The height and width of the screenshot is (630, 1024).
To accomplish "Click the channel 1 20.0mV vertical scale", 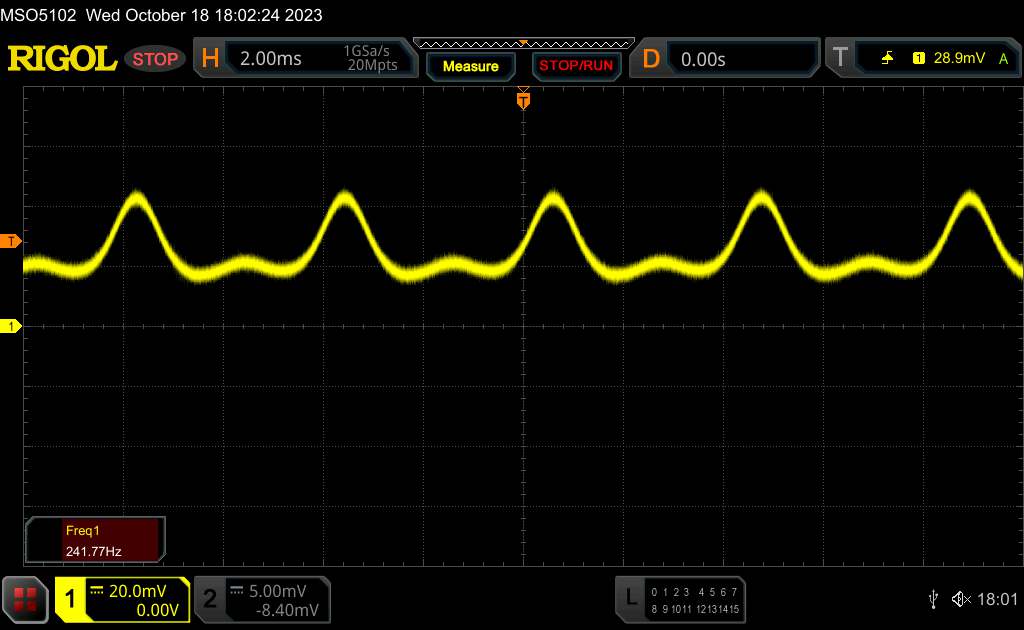I will pos(138,591).
